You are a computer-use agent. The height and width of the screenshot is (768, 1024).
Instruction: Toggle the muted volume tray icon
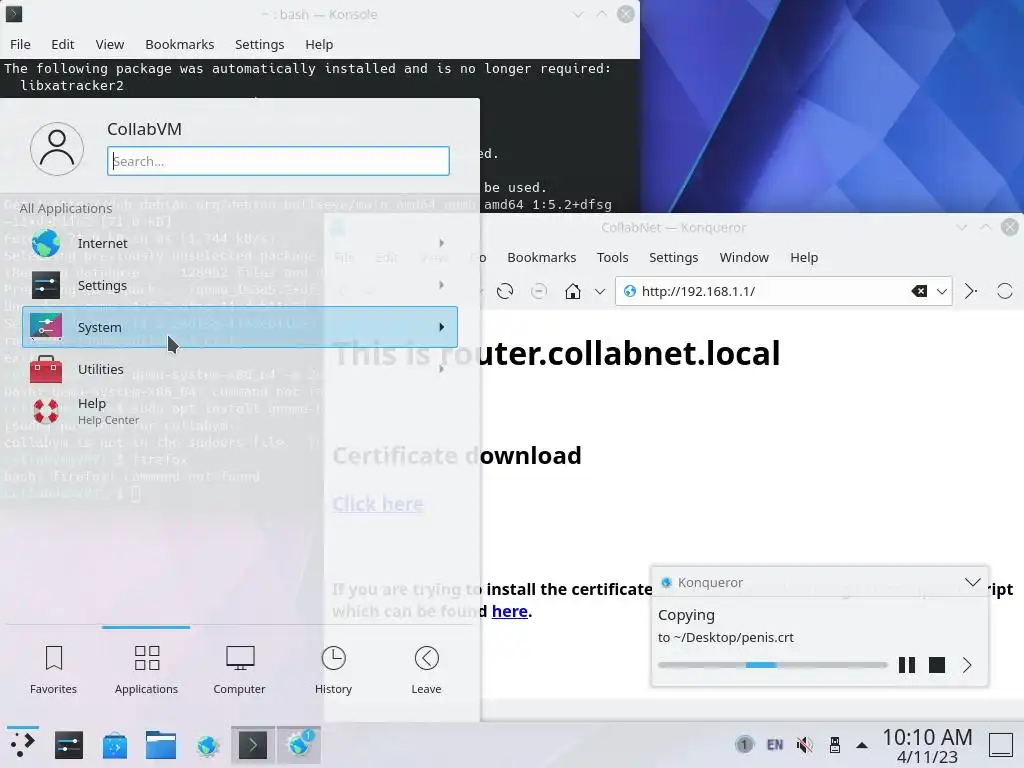click(x=805, y=744)
